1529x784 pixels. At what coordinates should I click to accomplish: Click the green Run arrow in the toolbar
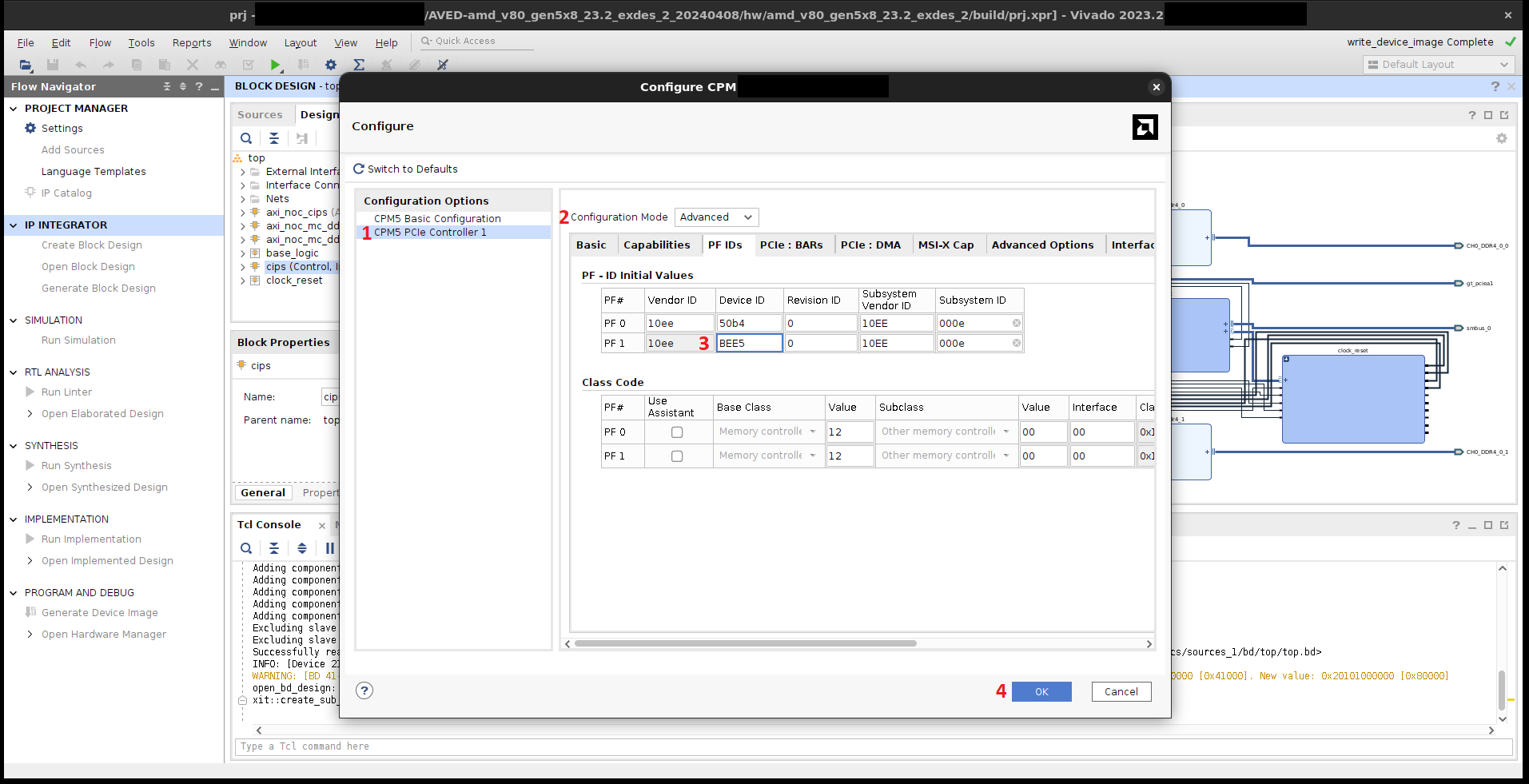pos(276,65)
